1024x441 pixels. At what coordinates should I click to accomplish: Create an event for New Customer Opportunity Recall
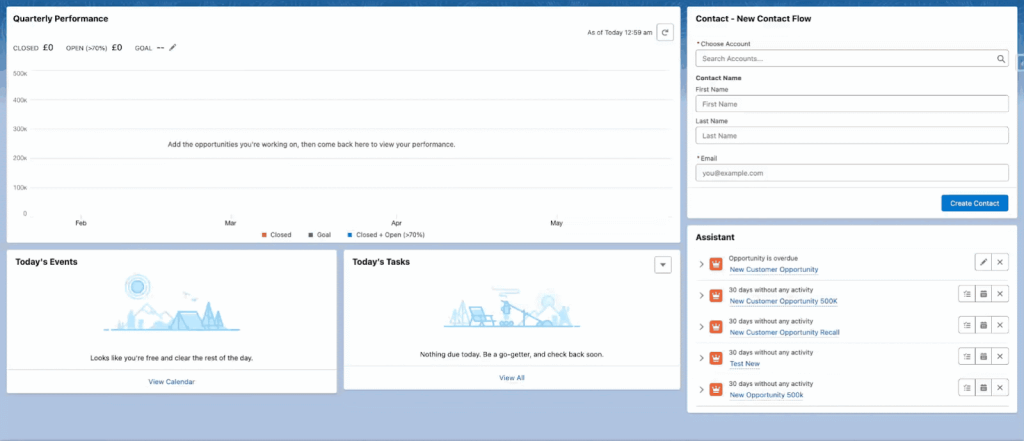[983, 325]
